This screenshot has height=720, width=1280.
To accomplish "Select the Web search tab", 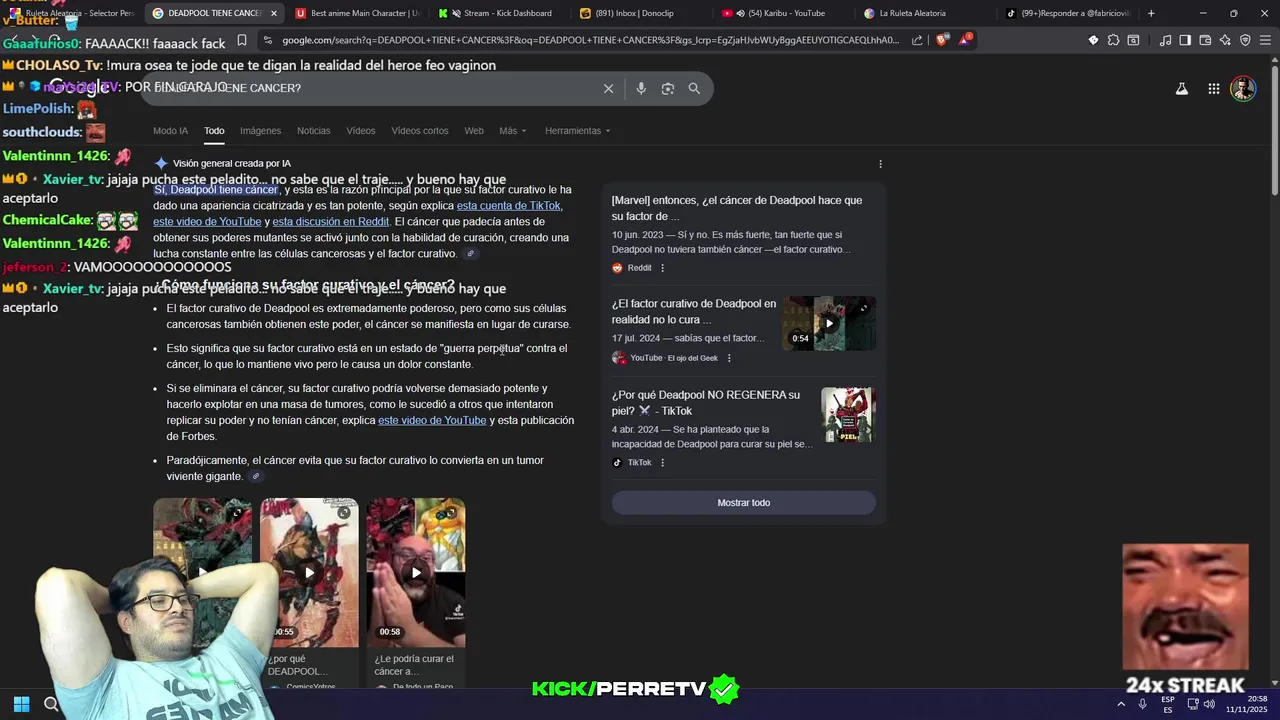I will click(474, 131).
